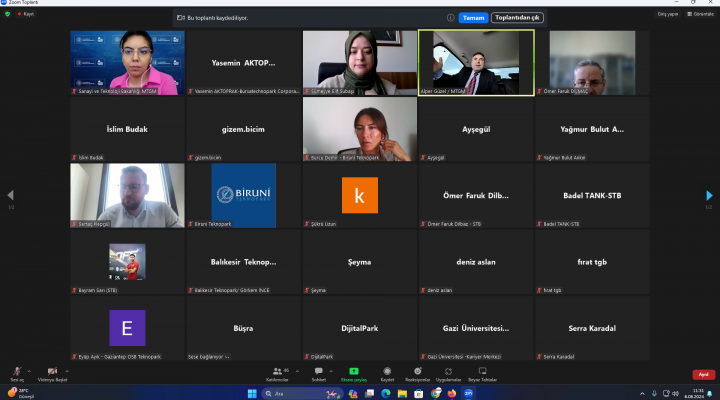This screenshot has width=720, height=400.
Task: Click participant name Badel TANK-STB
Action: pyautogui.click(x=592, y=195)
